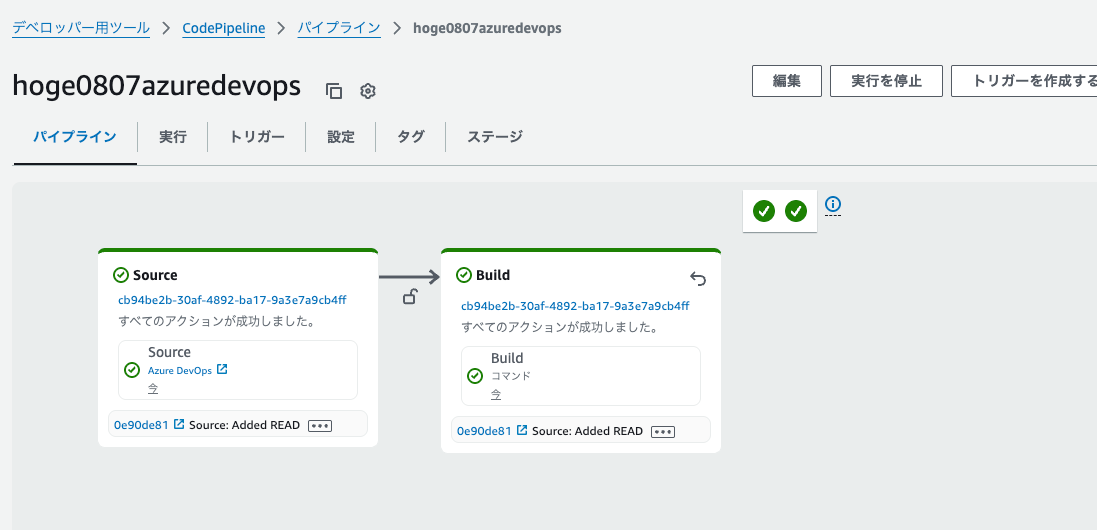Open pipeline settings gear icon
1097x530 pixels.
coord(368,91)
